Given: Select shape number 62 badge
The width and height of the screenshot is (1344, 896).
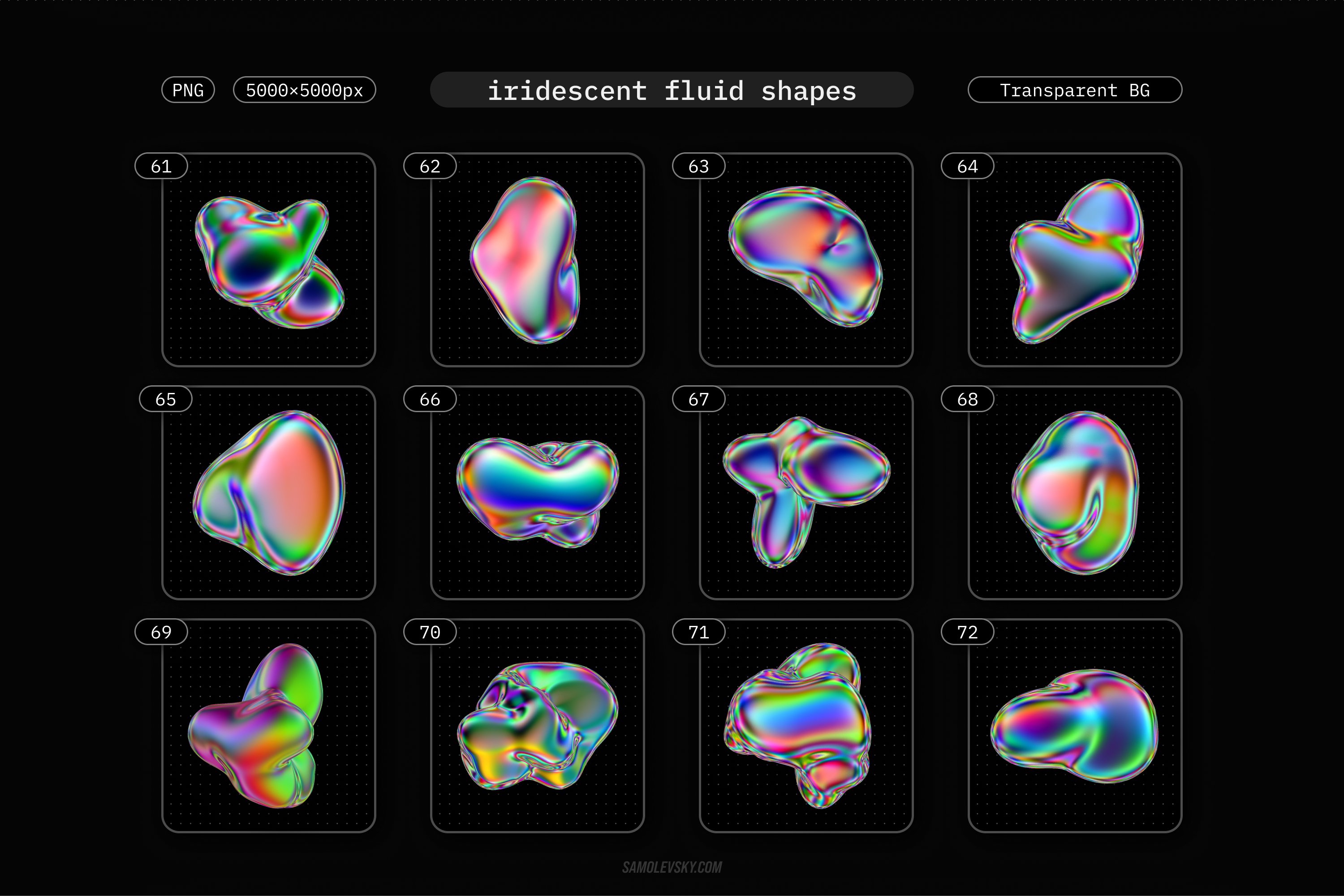Looking at the screenshot, I should [431, 166].
